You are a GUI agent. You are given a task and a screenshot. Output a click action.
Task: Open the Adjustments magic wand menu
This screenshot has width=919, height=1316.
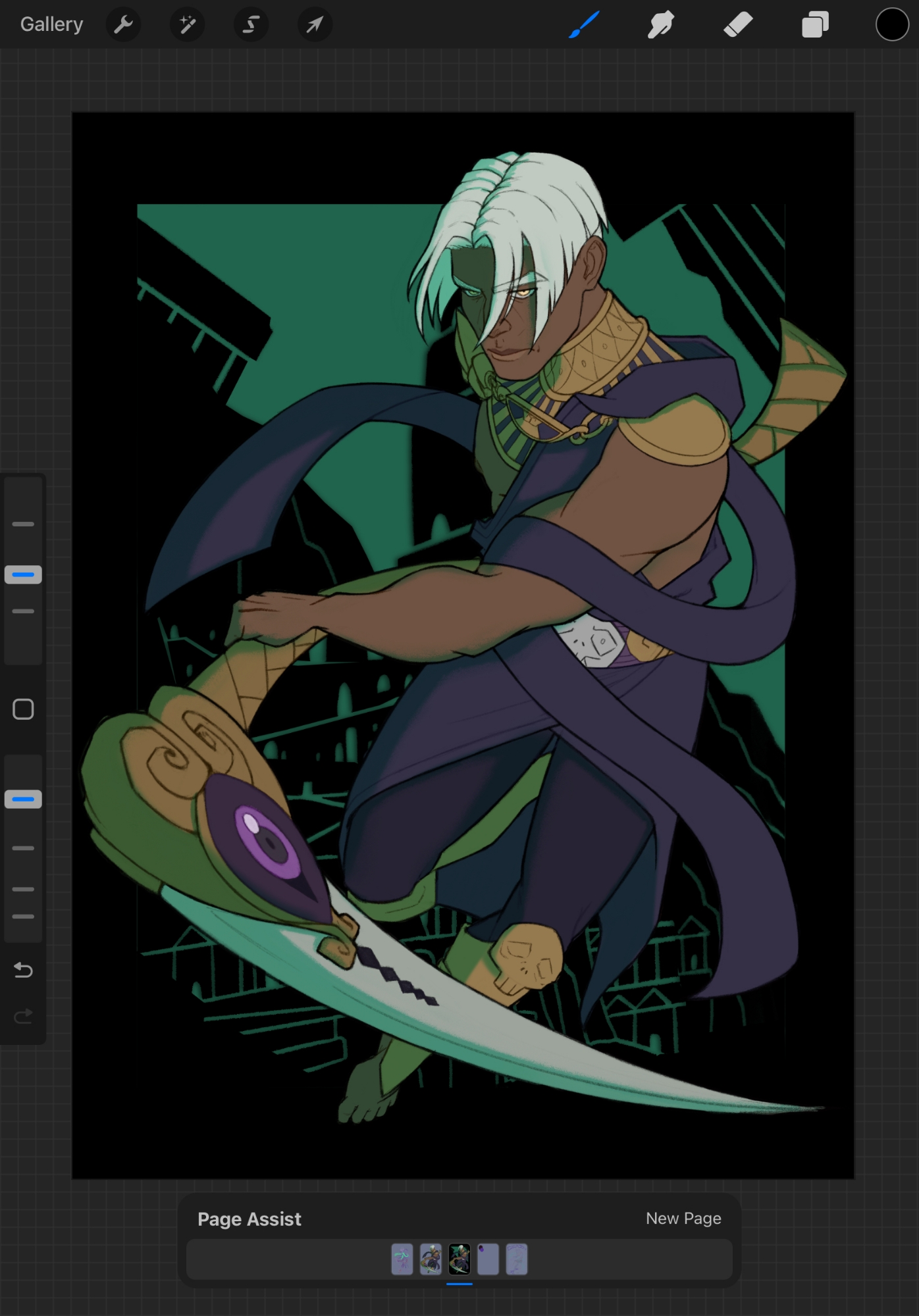pos(187,25)
